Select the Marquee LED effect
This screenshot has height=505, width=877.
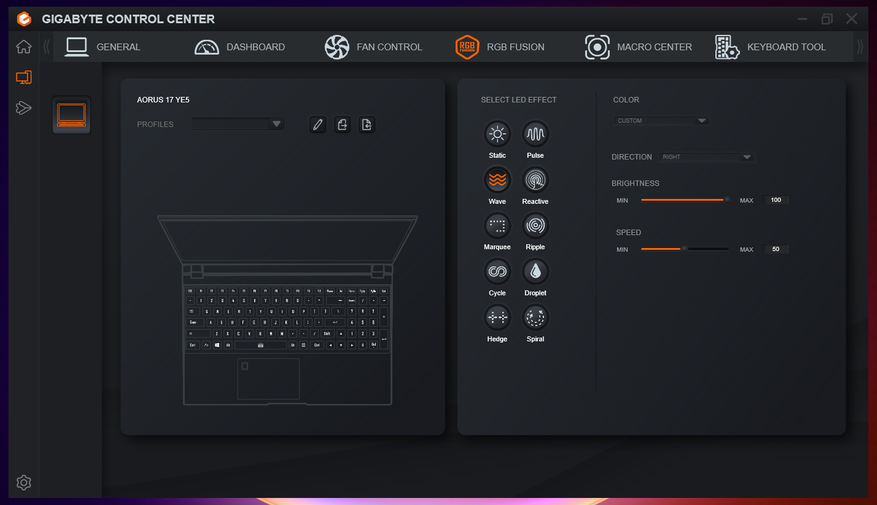[497, 226]
